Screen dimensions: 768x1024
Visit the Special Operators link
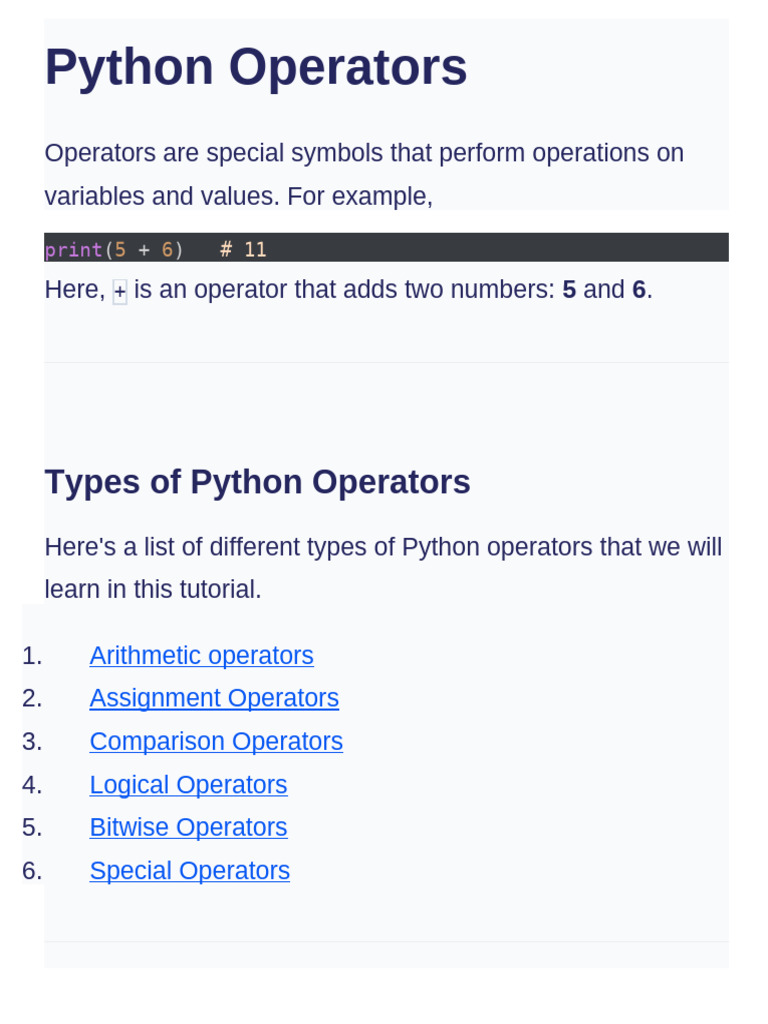pos(189,871)
